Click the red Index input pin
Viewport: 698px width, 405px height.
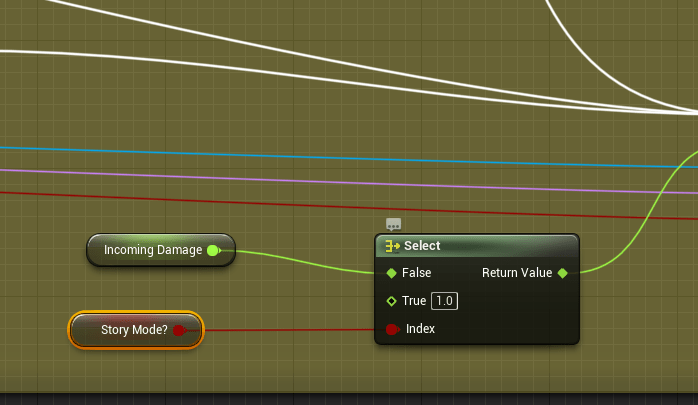click(x=391, y=329)
